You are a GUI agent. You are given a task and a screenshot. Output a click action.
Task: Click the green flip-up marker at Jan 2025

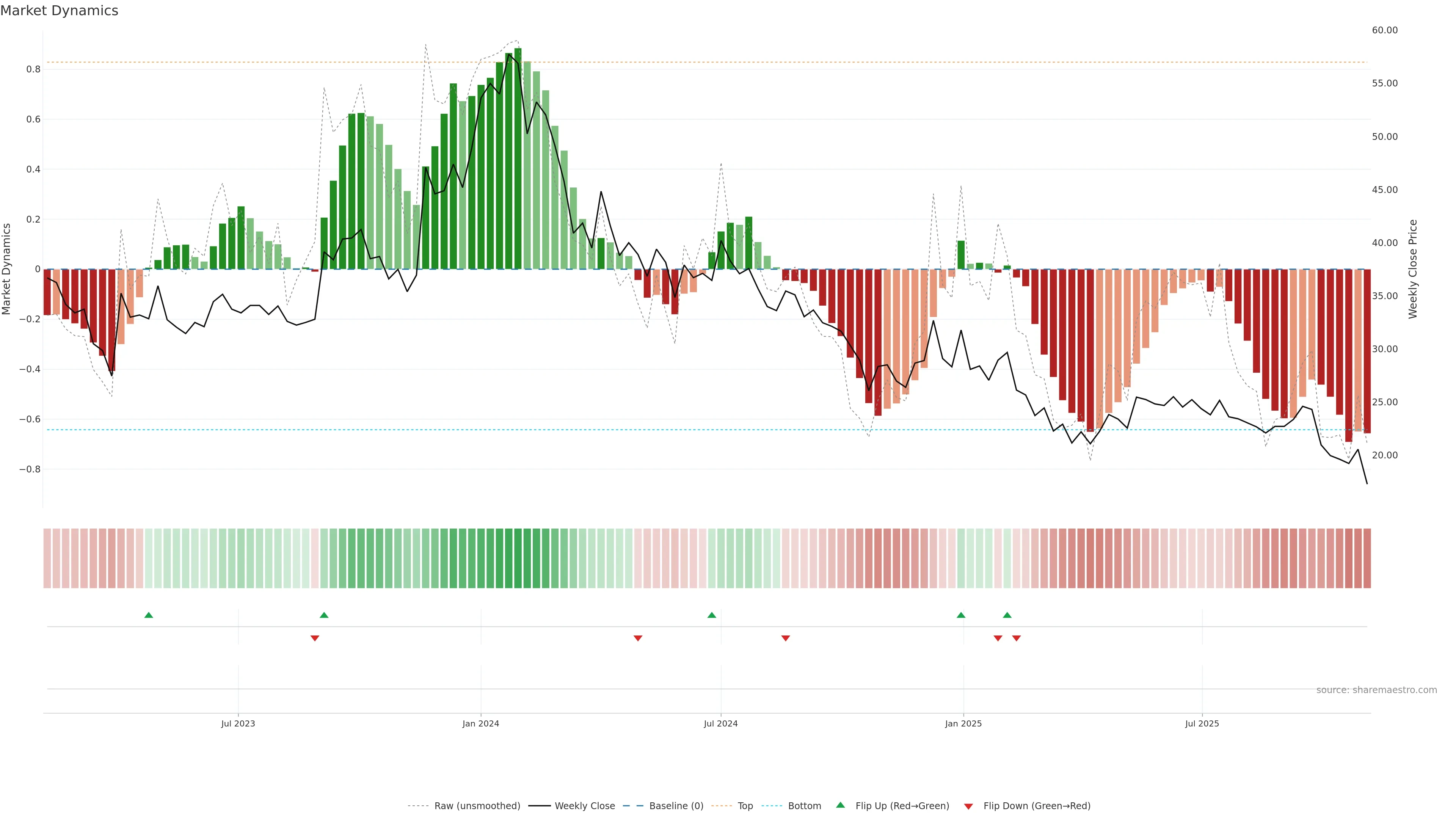coord(961,615)
